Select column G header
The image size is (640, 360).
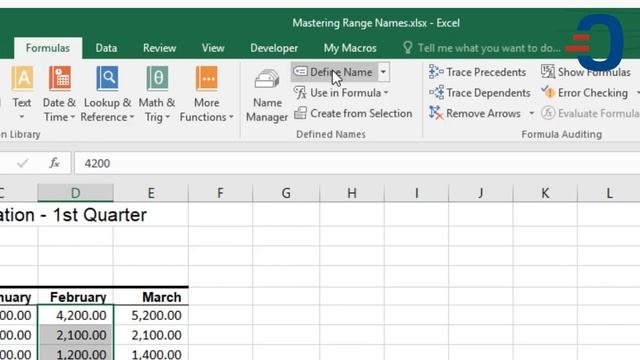click(286, 193)
